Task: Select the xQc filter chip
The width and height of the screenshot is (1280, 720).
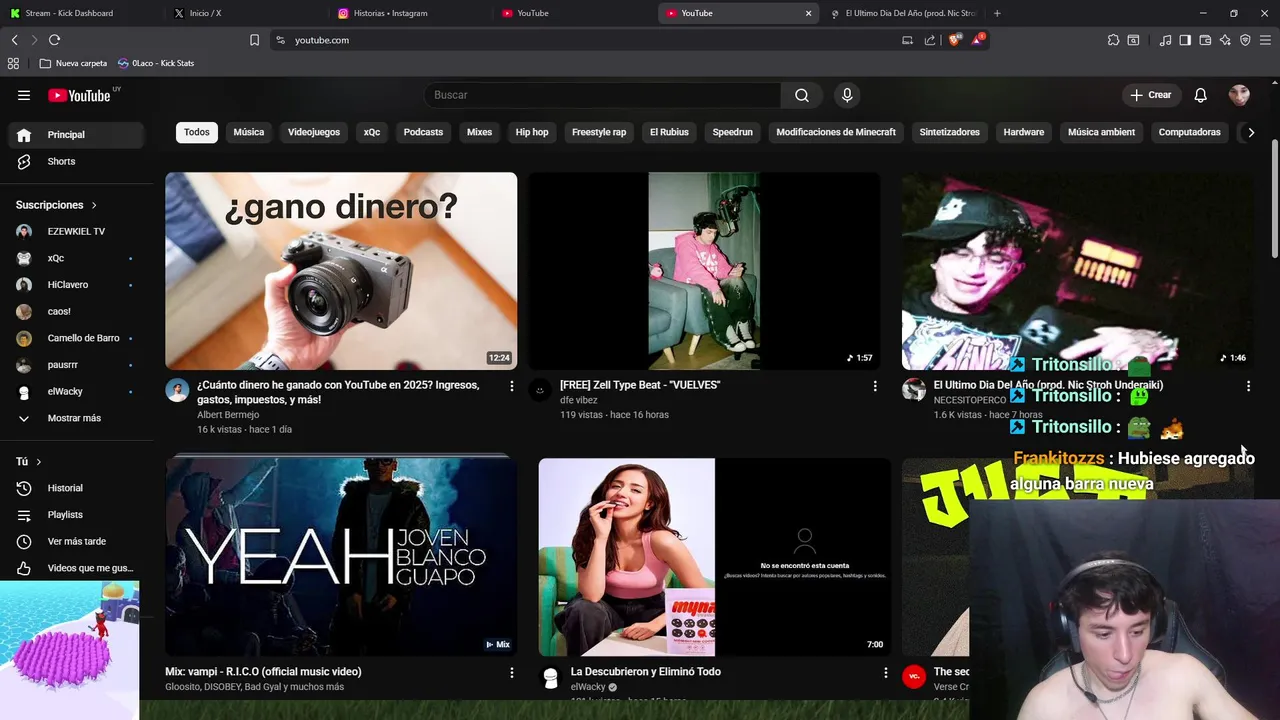Action: 372,132
